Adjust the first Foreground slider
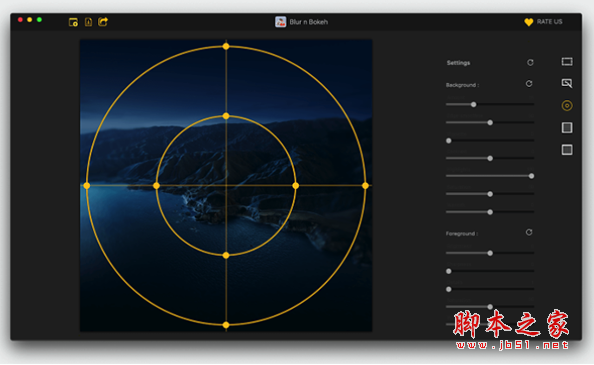 coord(490,253)
